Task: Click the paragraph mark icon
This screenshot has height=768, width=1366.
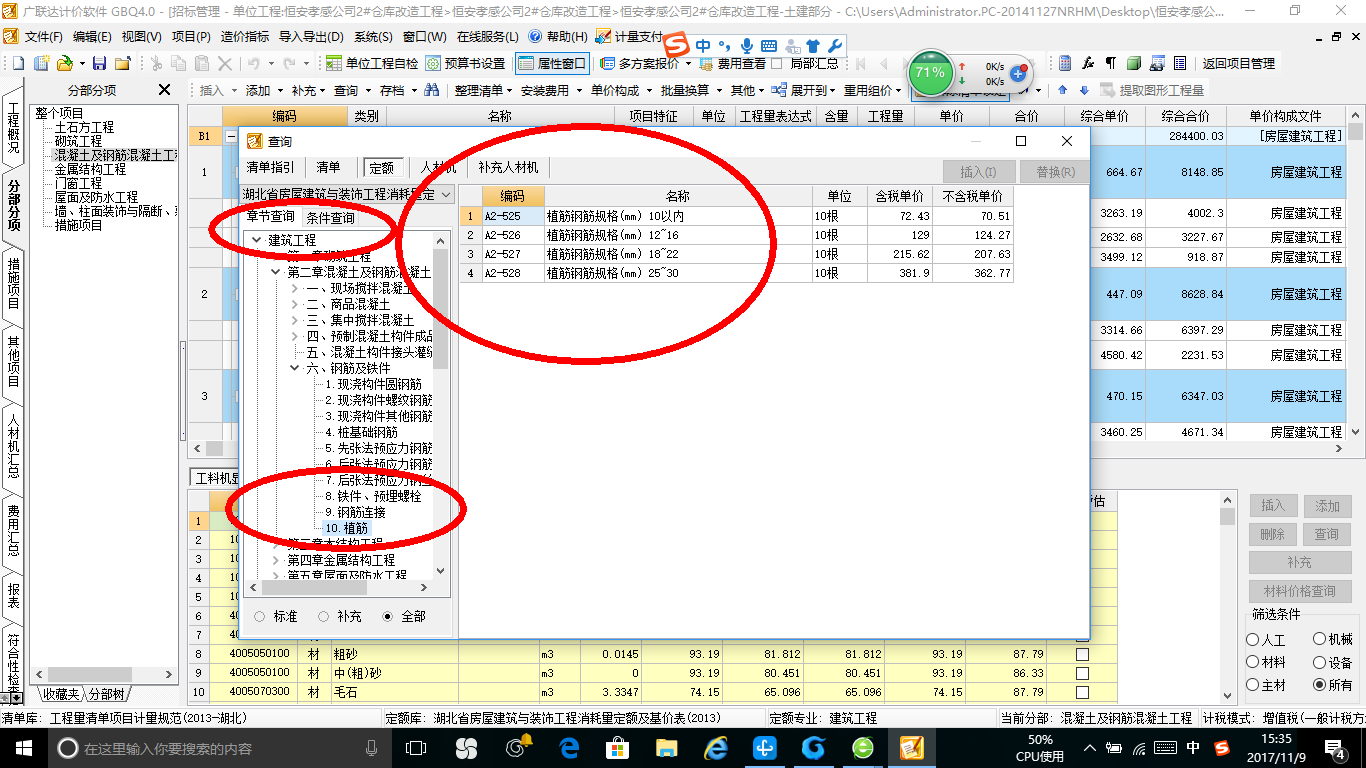Action: click(x=1110, y=63)
